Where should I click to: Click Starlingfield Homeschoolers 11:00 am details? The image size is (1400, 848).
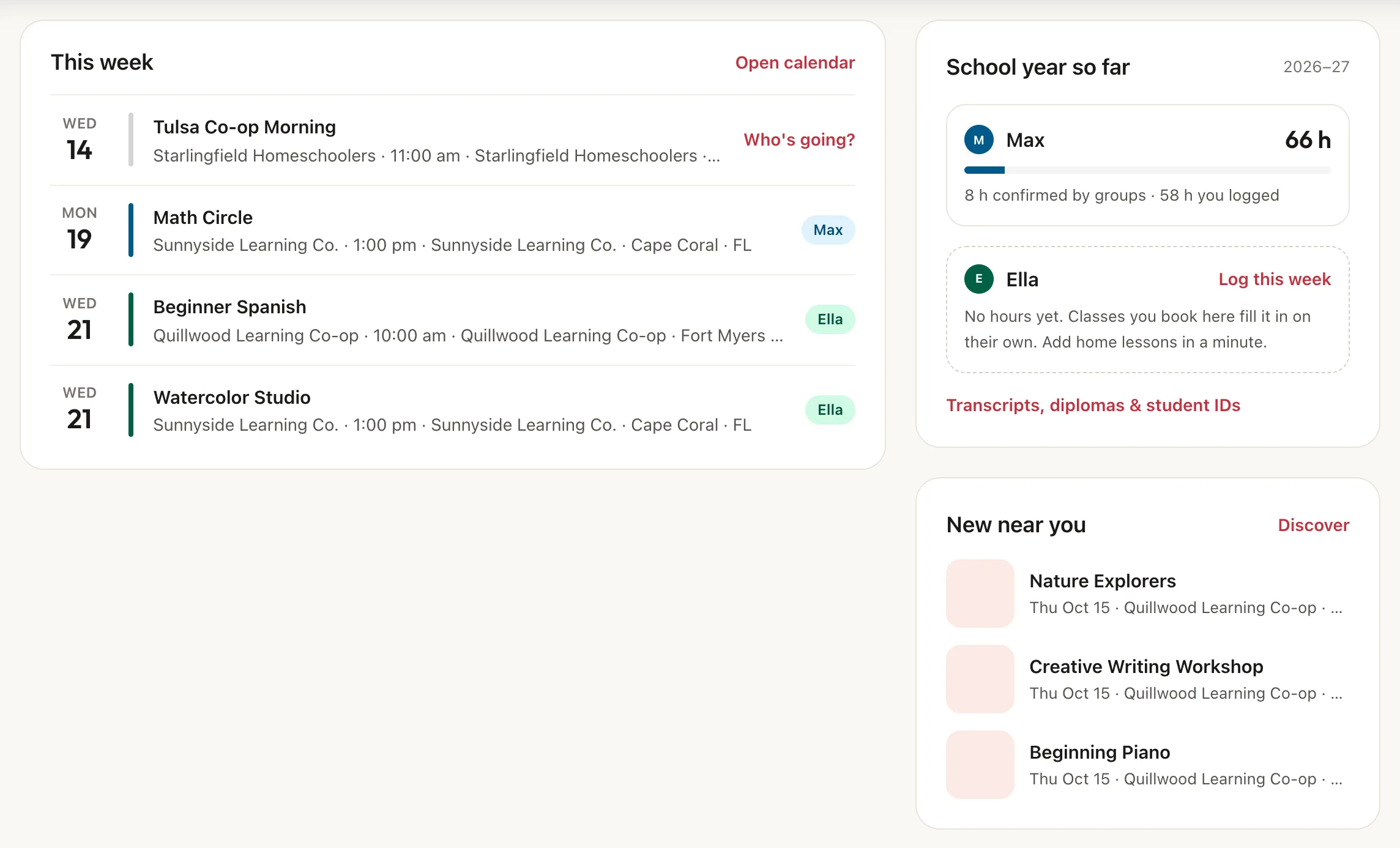tap(436, 156)
